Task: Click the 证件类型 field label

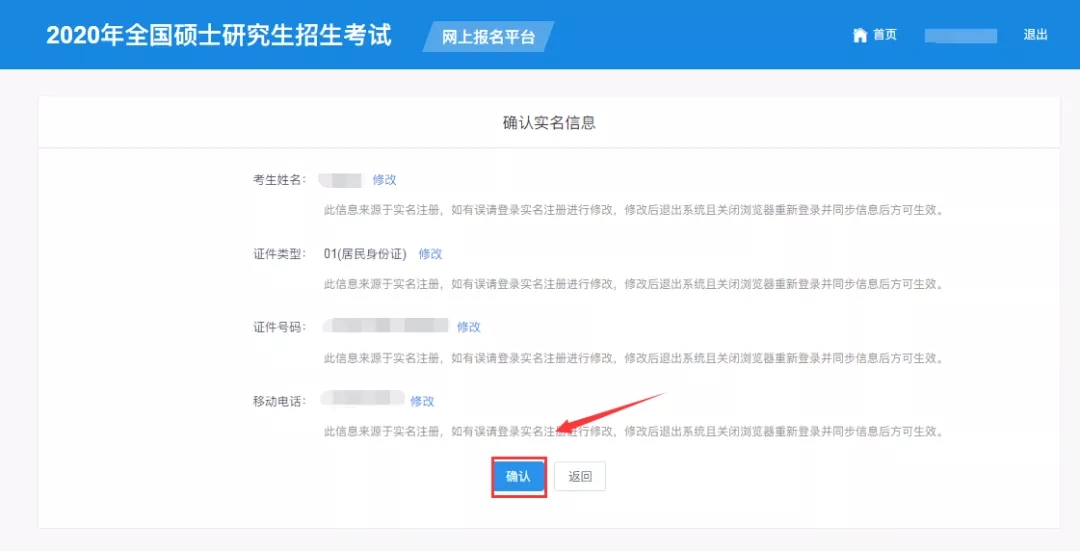Action: click(x=279, y=254)
